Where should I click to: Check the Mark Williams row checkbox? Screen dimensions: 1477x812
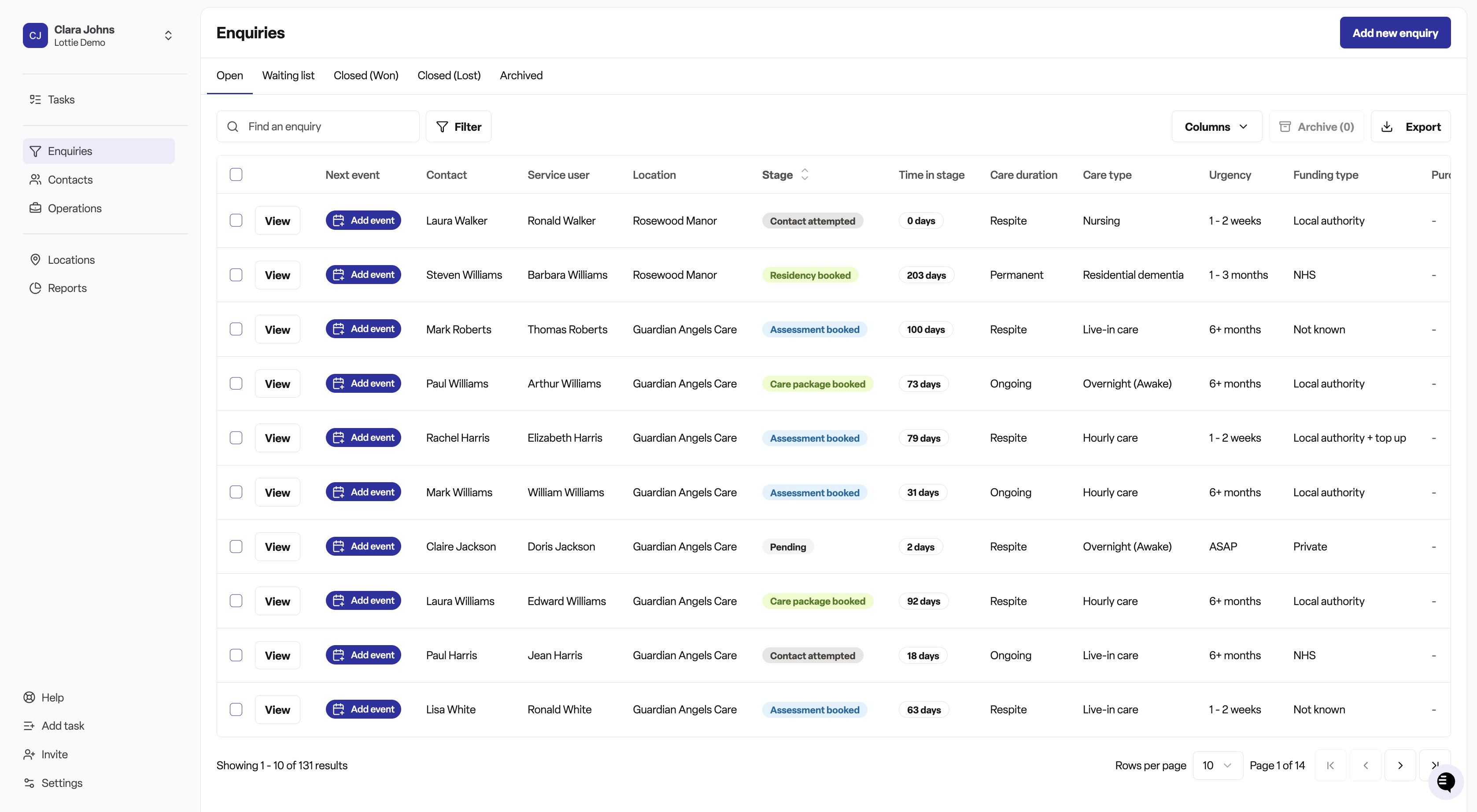point(236,492)
